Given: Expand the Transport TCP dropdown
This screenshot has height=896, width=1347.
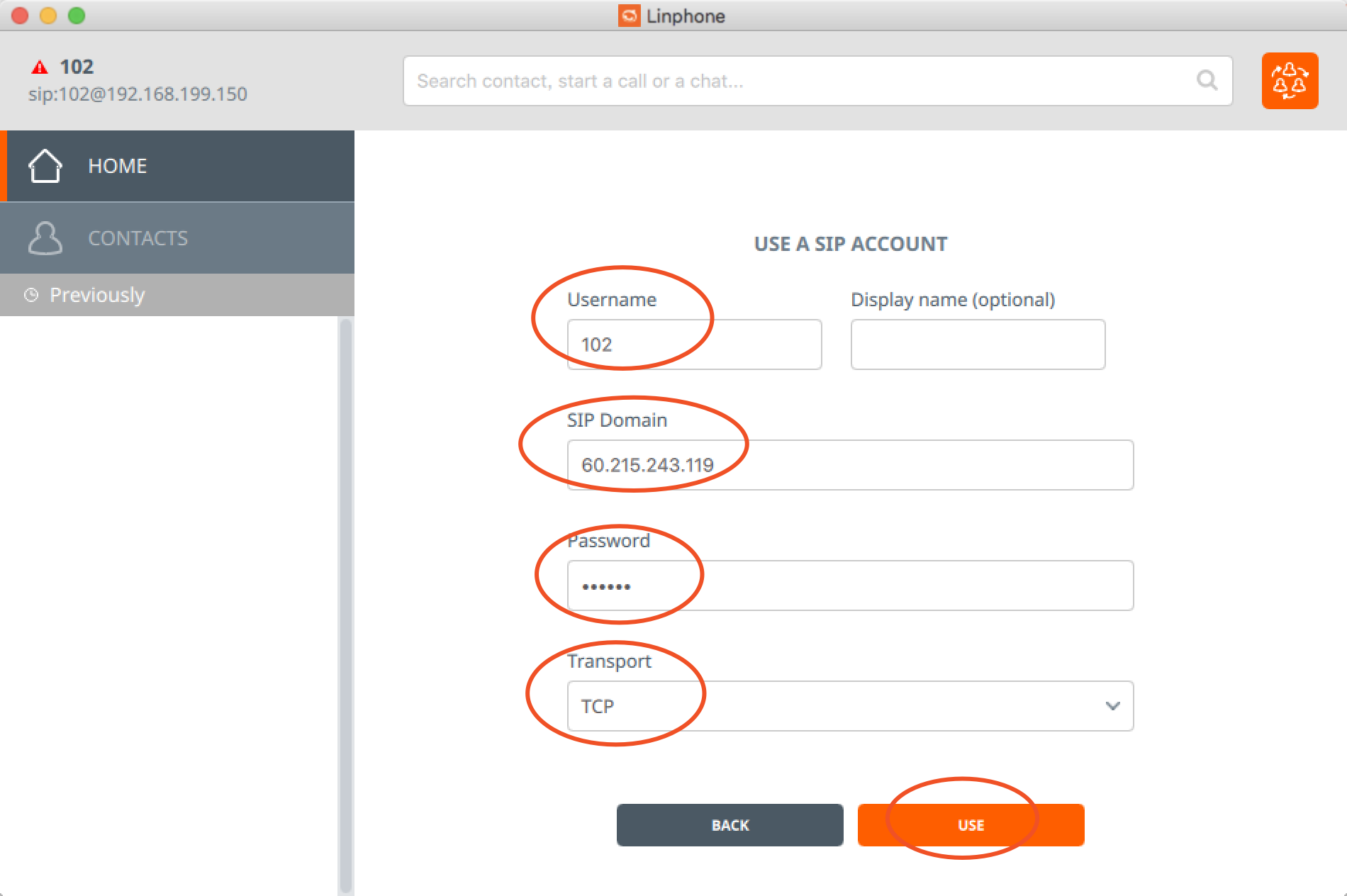Looking at the screenshot, I should click(850, 706).
